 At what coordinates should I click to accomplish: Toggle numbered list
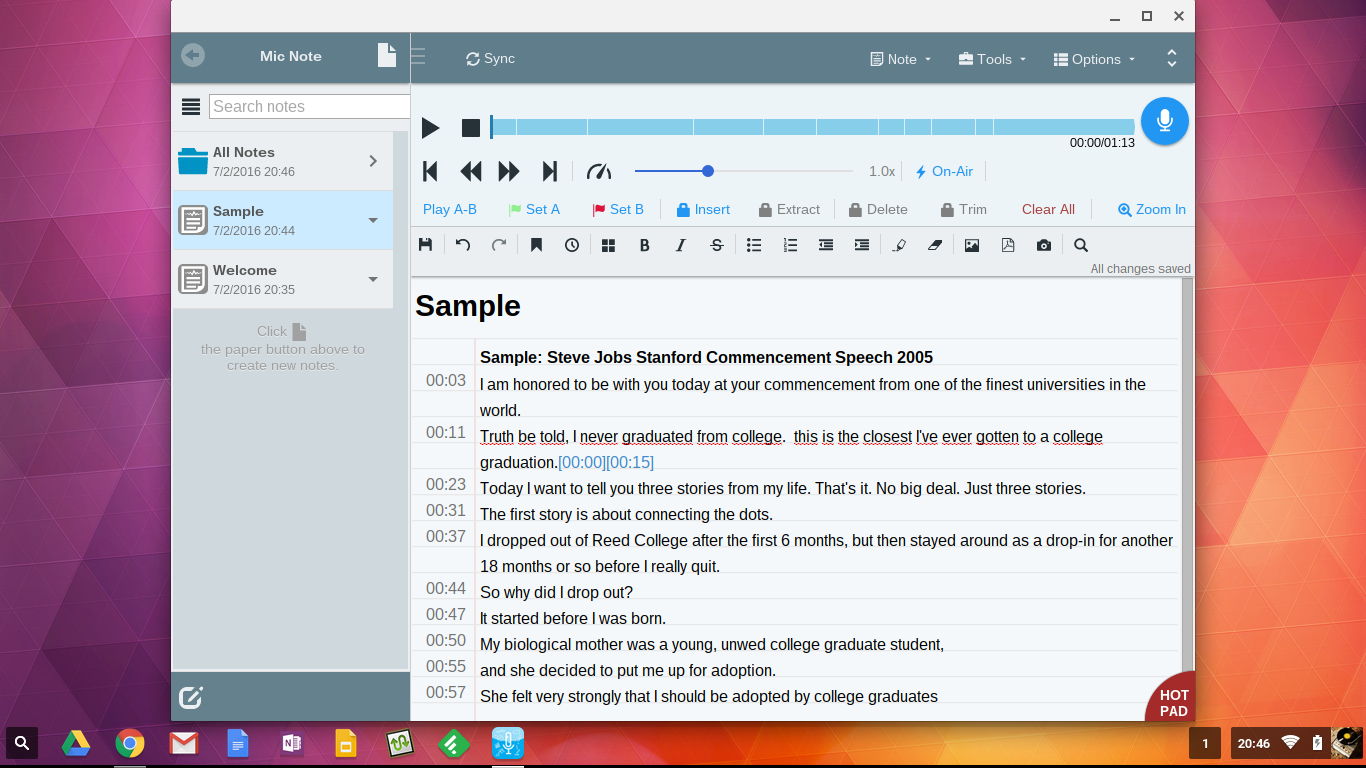pos(790,245)
